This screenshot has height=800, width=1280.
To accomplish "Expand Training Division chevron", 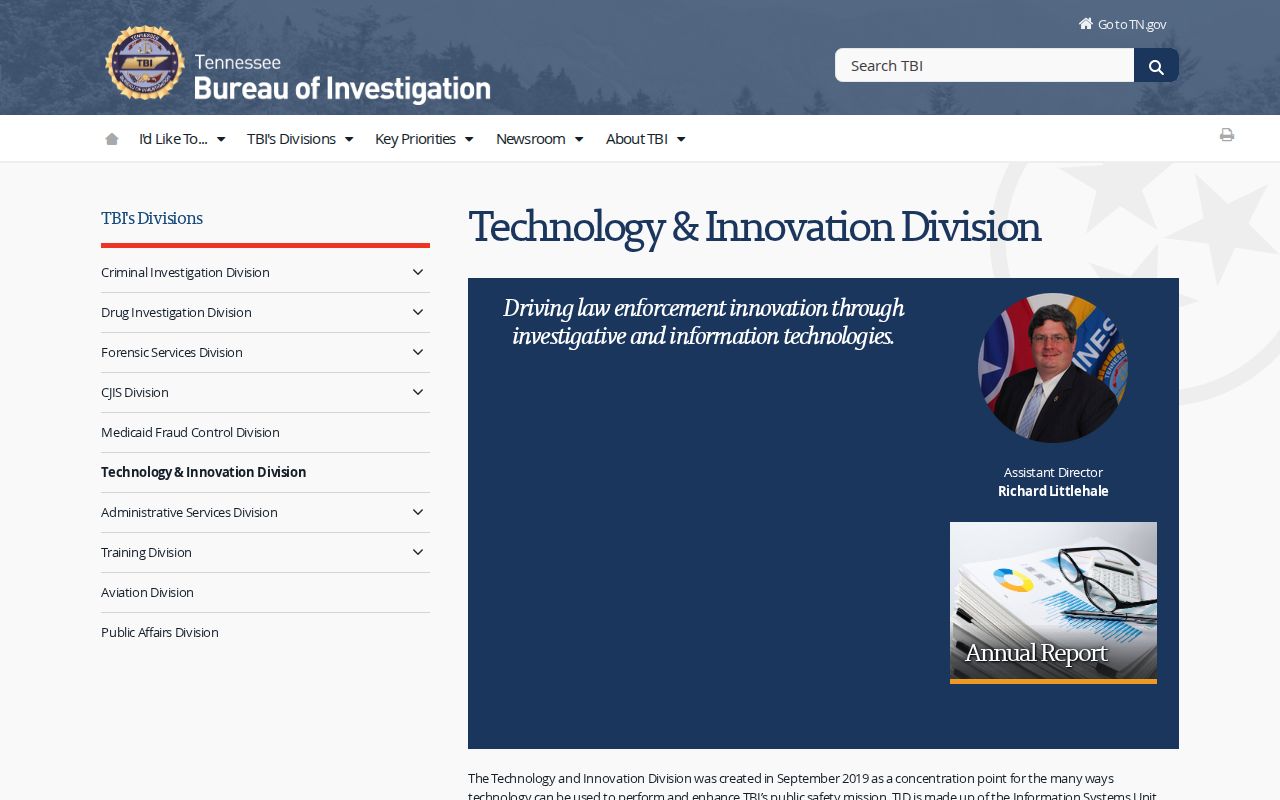I will coord(418,552).
